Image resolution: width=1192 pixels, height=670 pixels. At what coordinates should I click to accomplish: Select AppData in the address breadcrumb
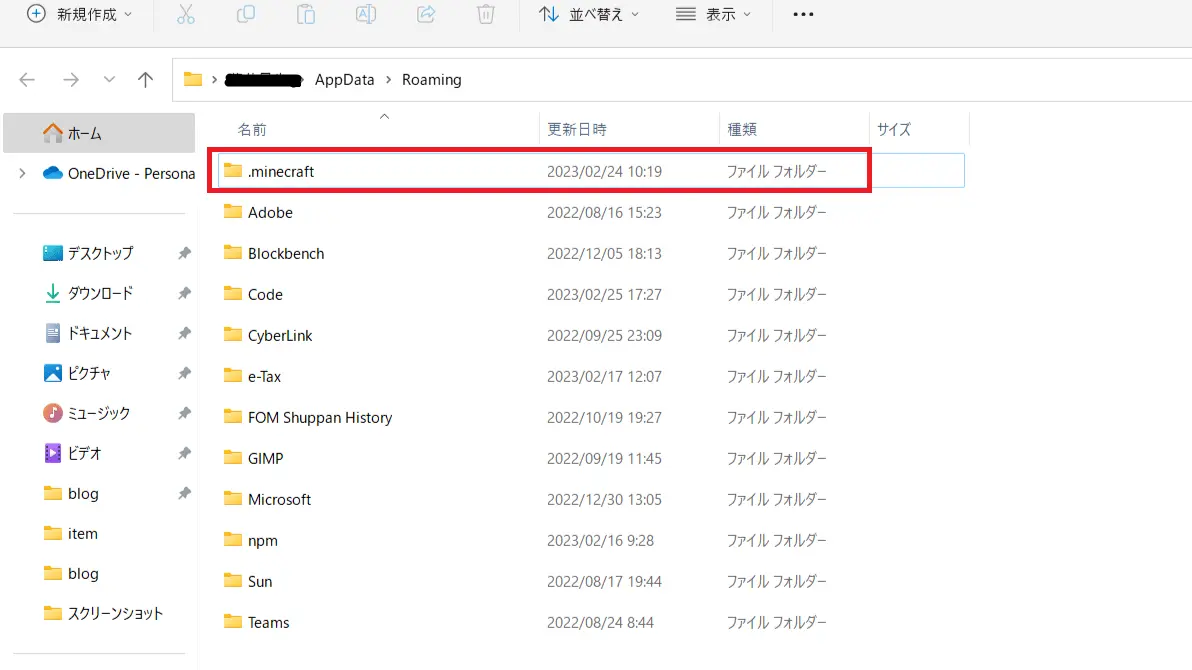point(344,80)
